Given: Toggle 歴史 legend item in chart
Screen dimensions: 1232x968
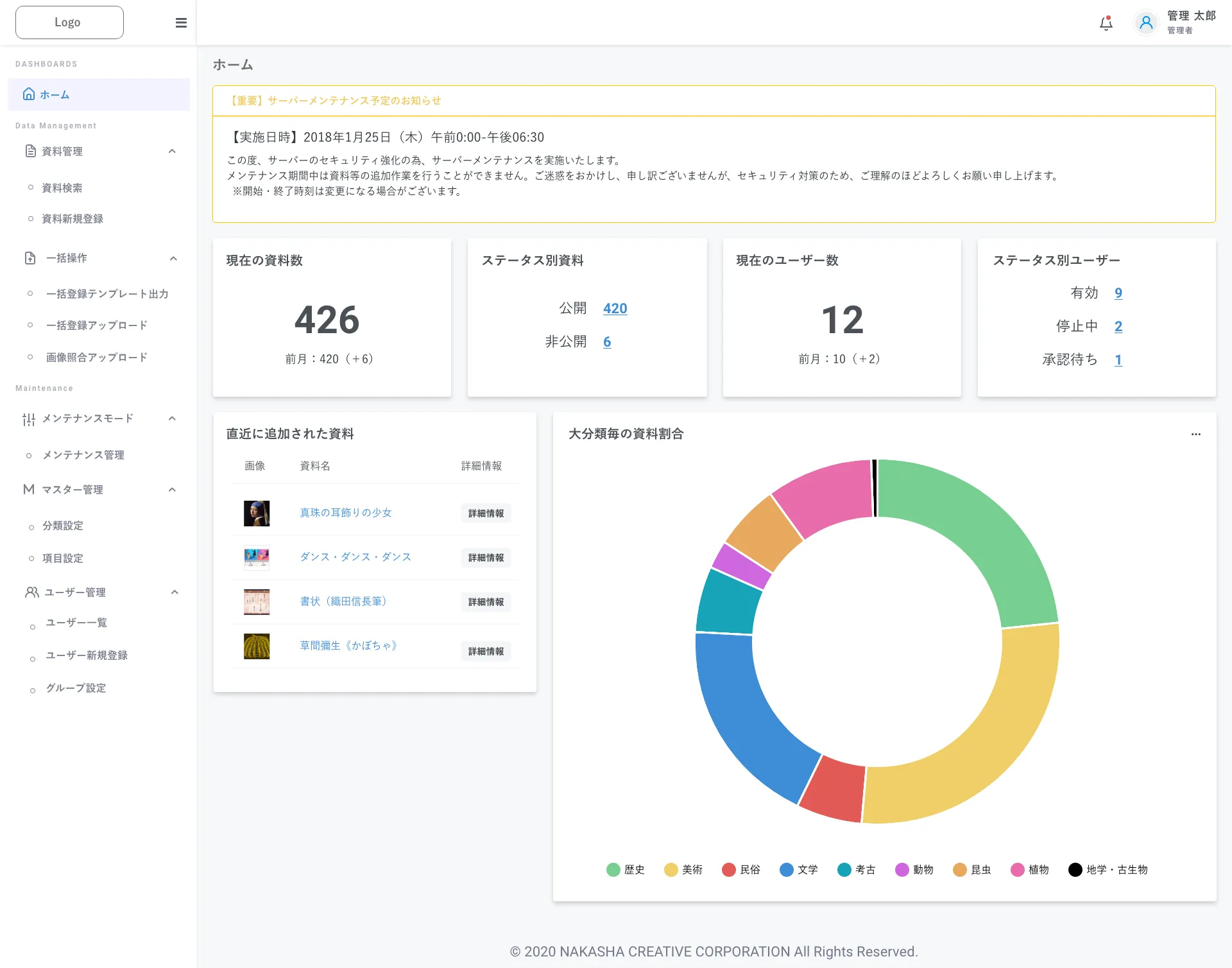Looking at the screenshot, I should 626,870.
